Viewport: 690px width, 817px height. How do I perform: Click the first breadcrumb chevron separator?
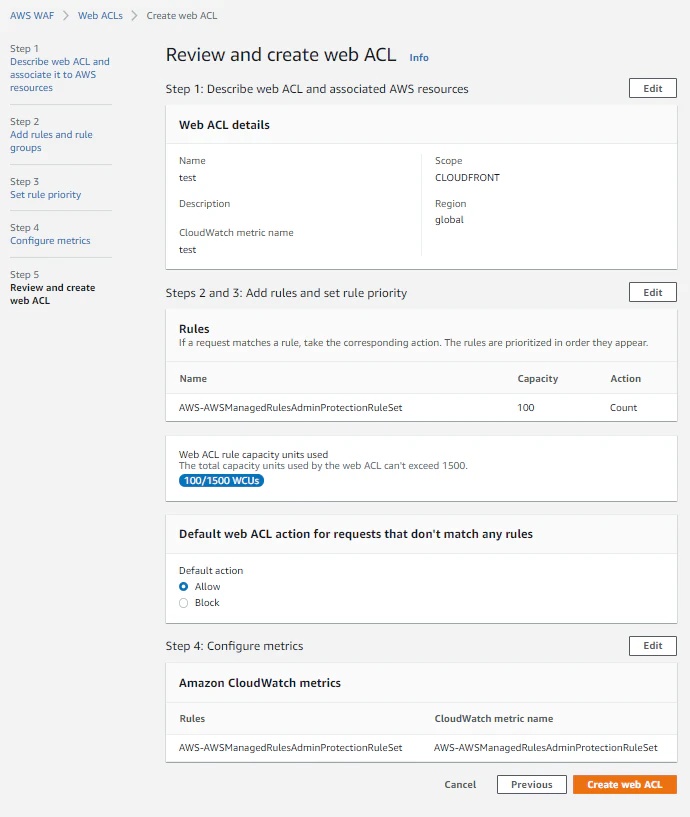(66, 16)
